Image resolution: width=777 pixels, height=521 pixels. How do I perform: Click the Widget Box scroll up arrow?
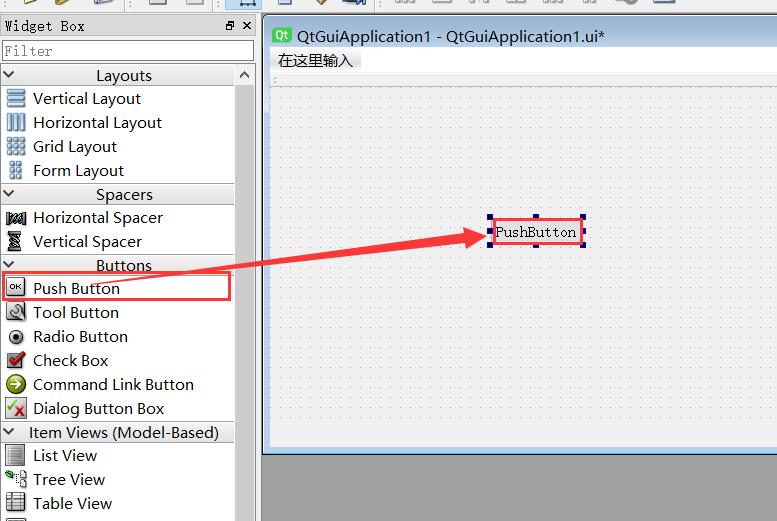(x=246, y=75)
